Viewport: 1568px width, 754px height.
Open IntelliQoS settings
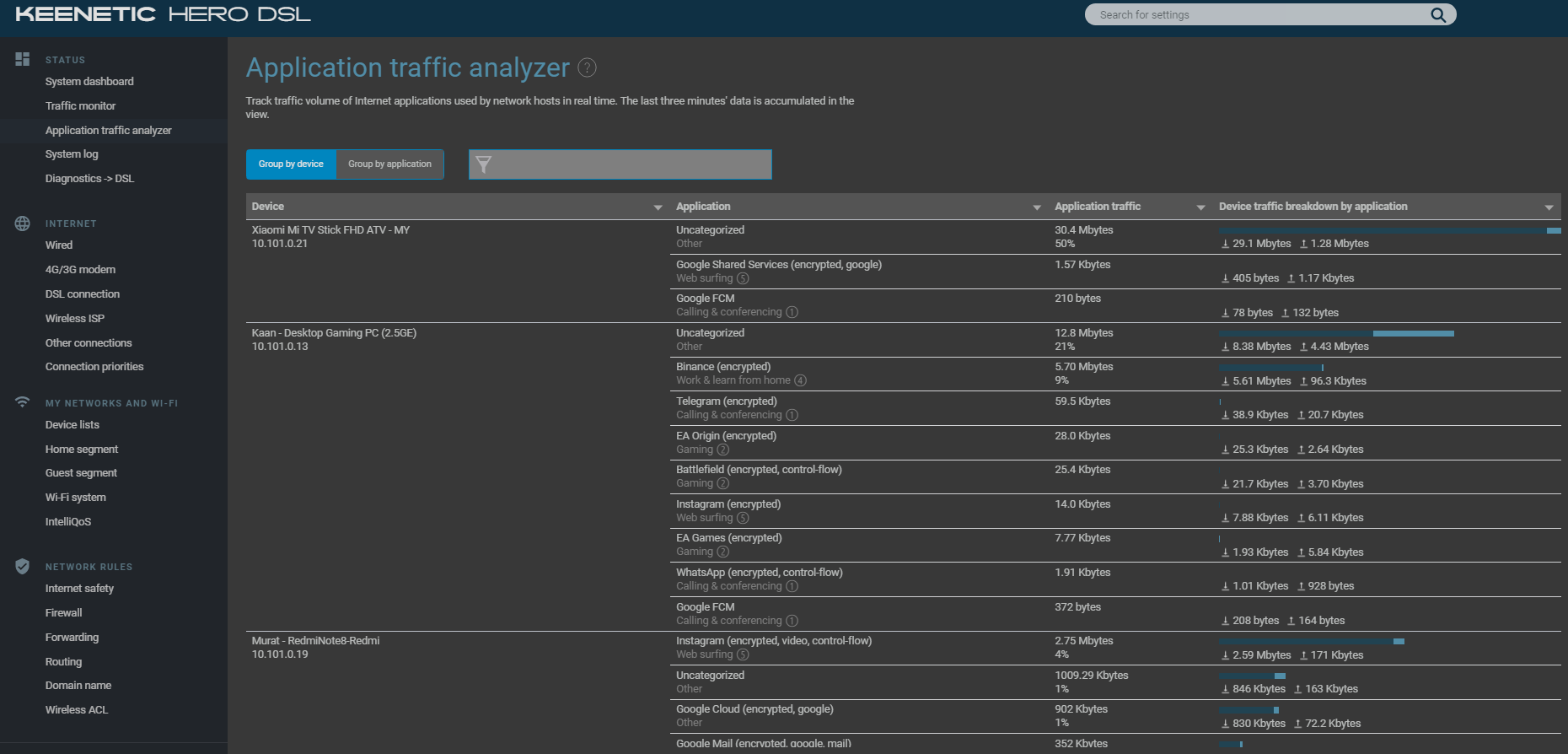68,522
